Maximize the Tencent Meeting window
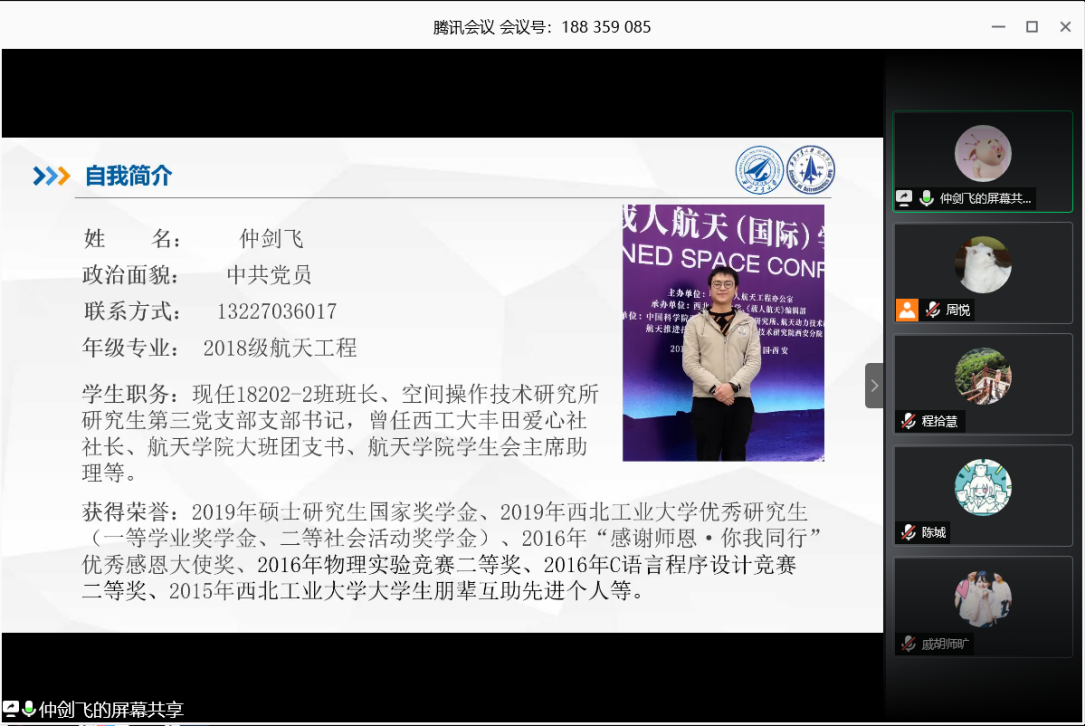Screen dimensions: 1085x726 pyautogui.click(x=1032, y=27)
